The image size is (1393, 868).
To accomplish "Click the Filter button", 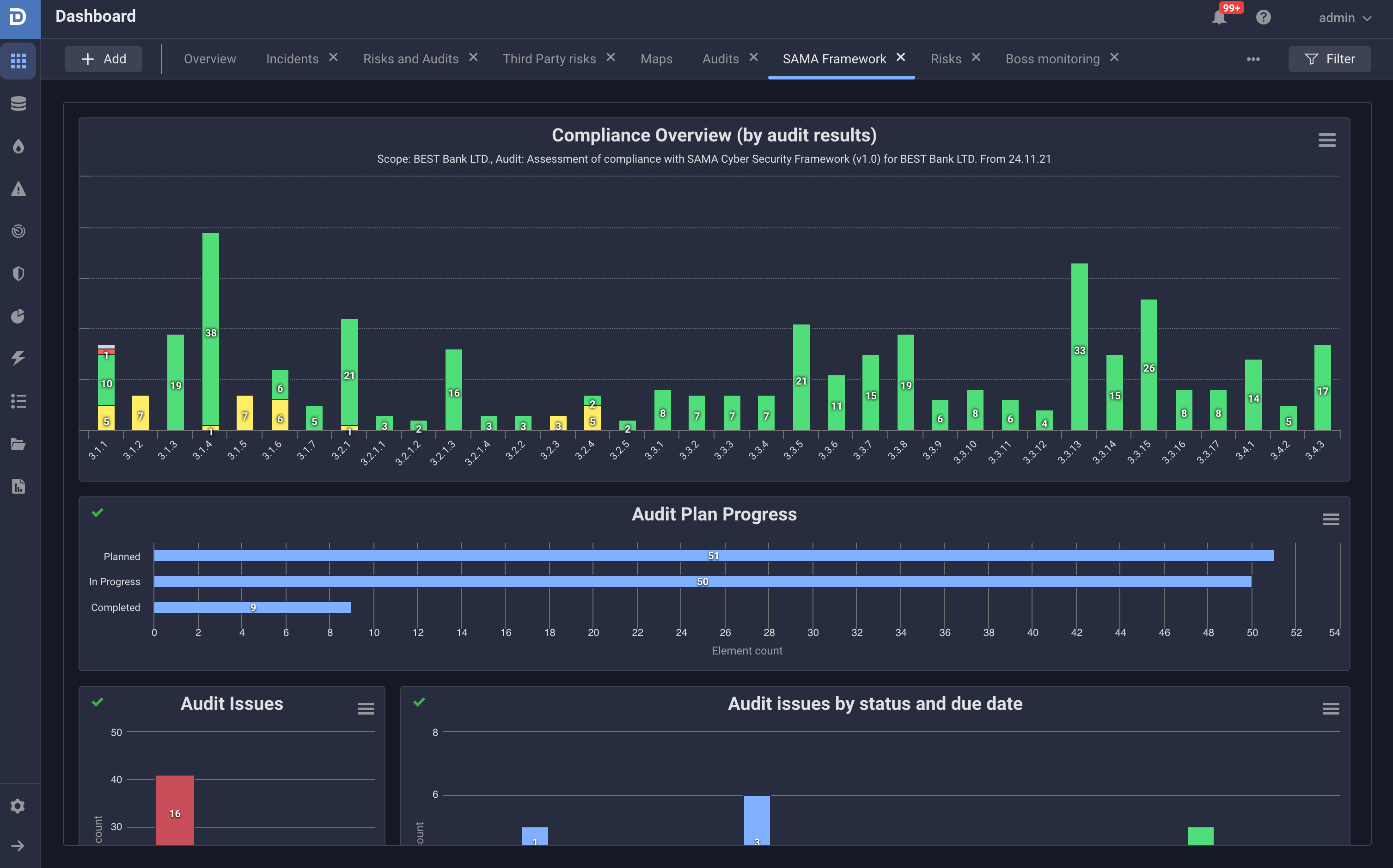I will 1329,59.
